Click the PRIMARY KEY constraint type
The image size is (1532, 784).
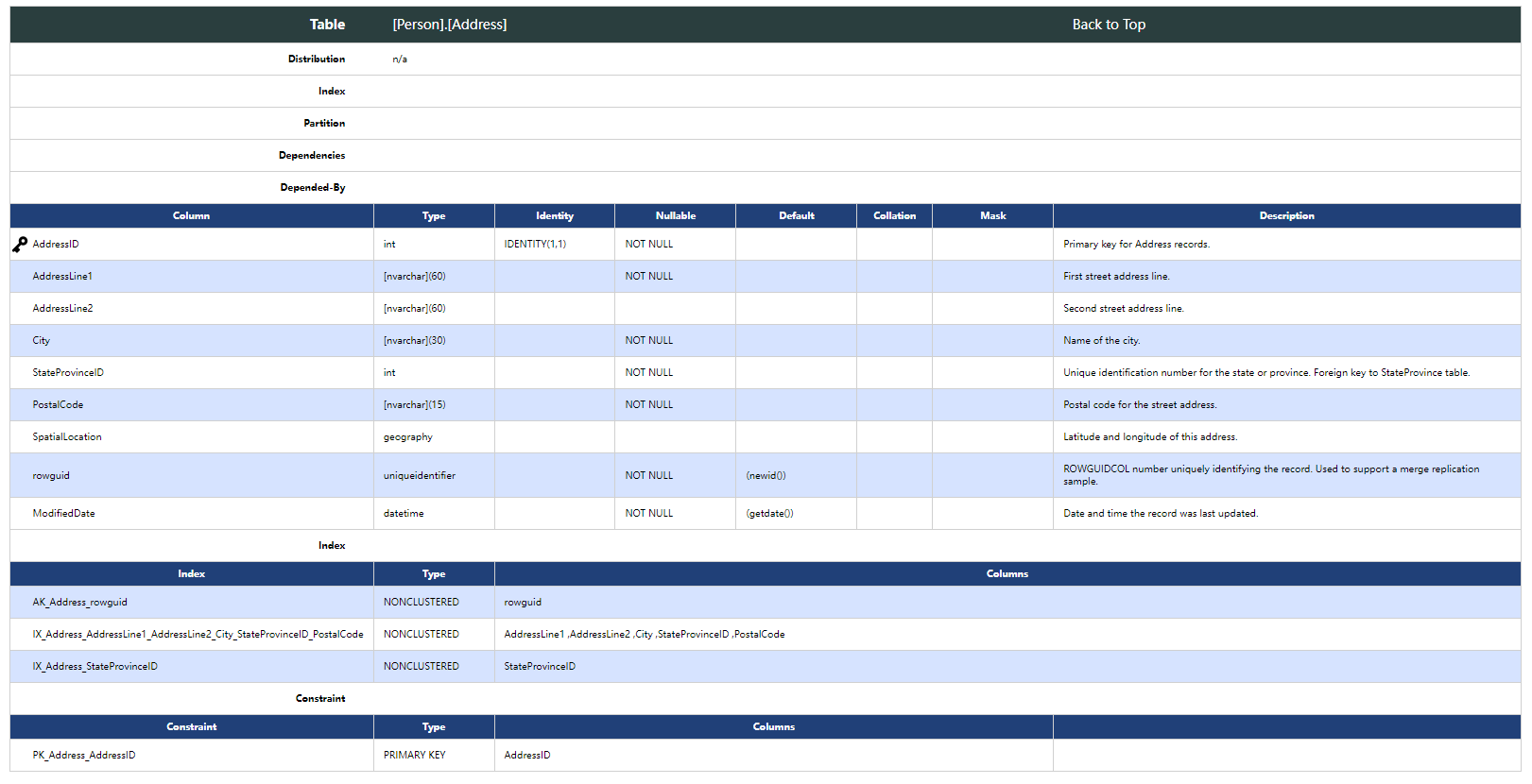[414, 756]
